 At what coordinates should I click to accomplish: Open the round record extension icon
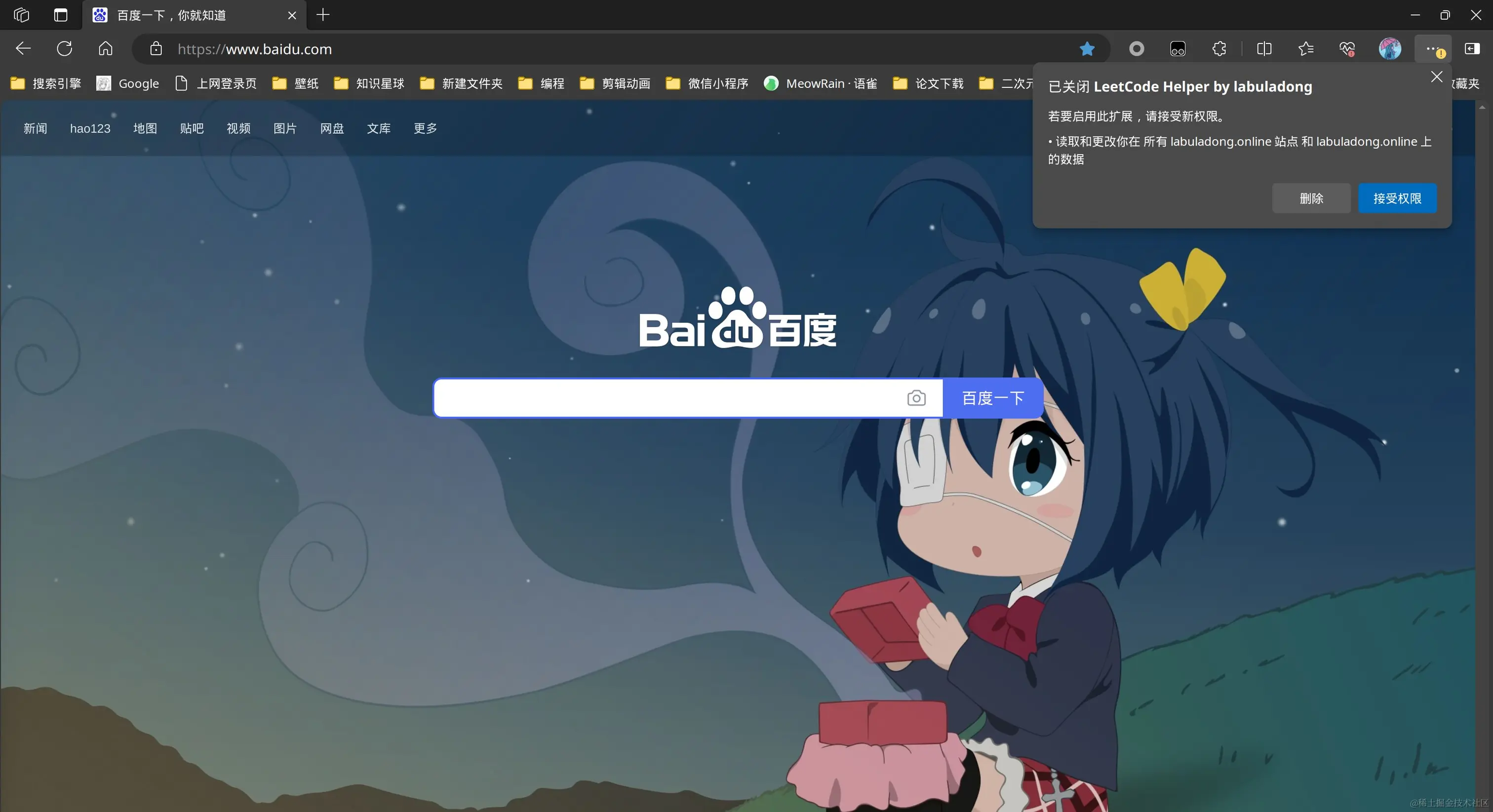pos(1137,49)
